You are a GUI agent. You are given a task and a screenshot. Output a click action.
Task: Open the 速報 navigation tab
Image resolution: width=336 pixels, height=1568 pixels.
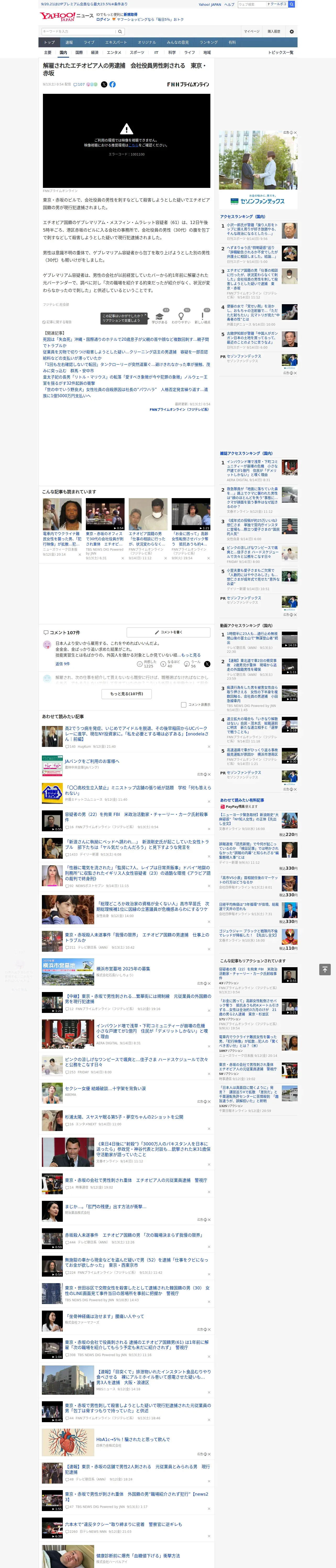point(69,43)
